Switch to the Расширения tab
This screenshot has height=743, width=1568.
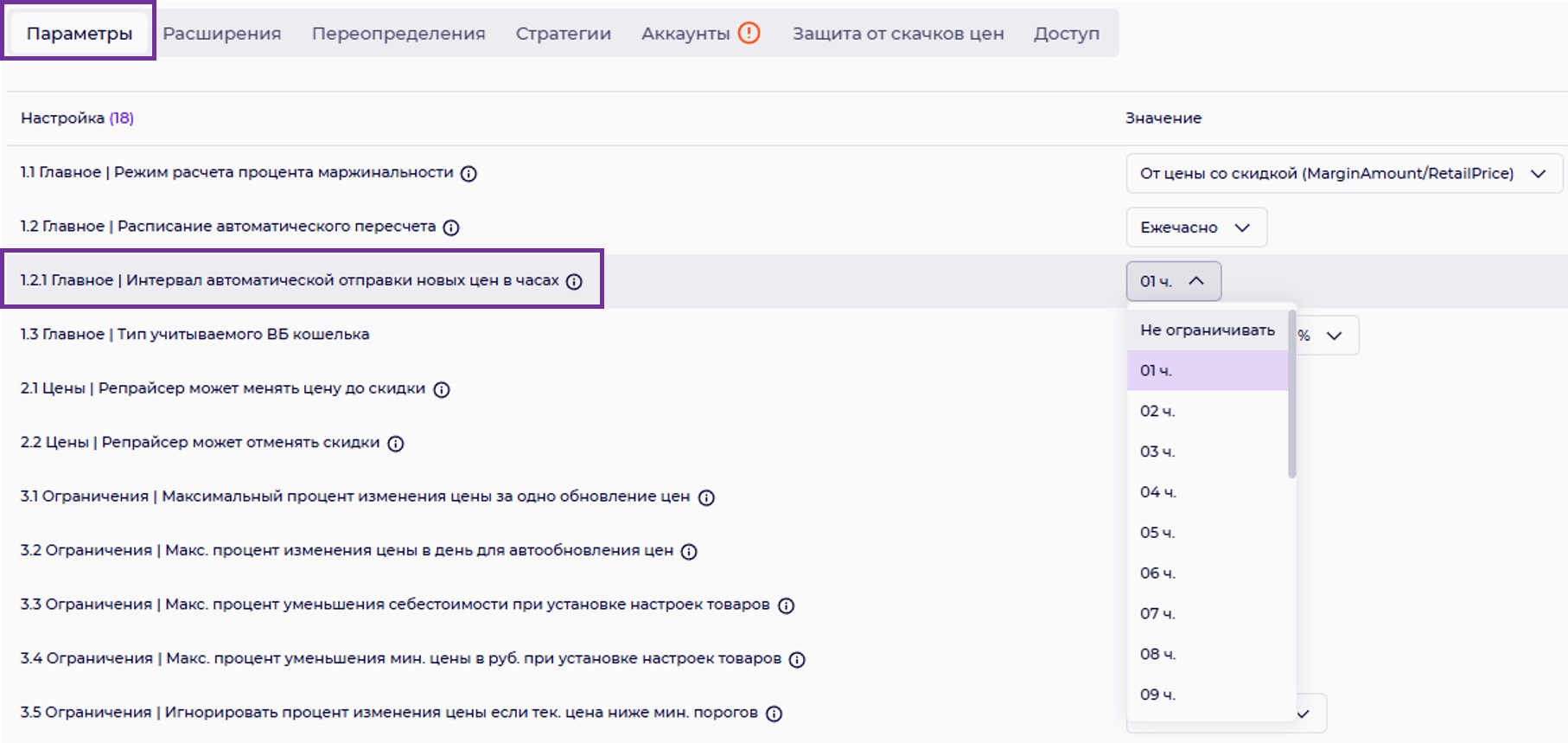click(222, 34)
